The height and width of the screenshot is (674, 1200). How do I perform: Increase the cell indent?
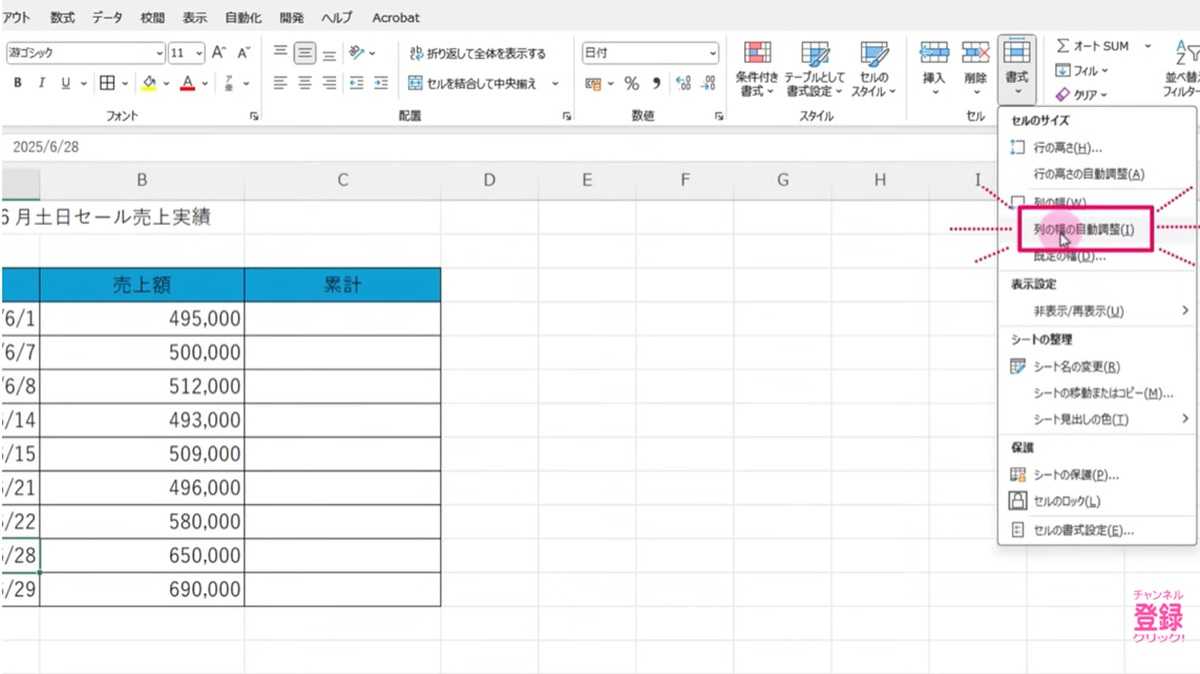(380, 84)
